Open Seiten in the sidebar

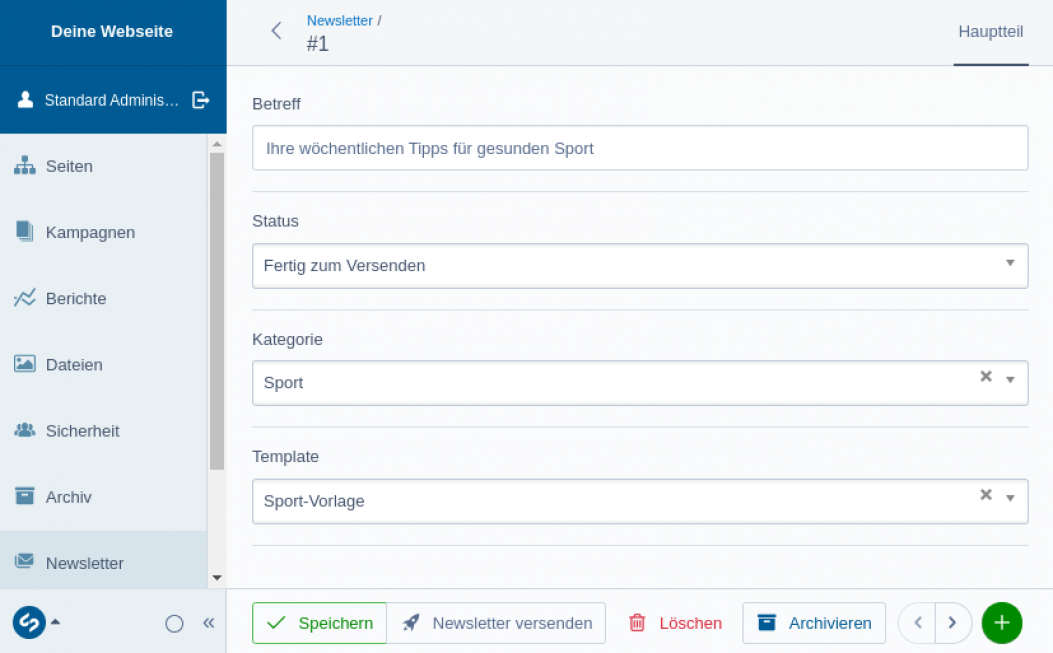pos(103,166)
